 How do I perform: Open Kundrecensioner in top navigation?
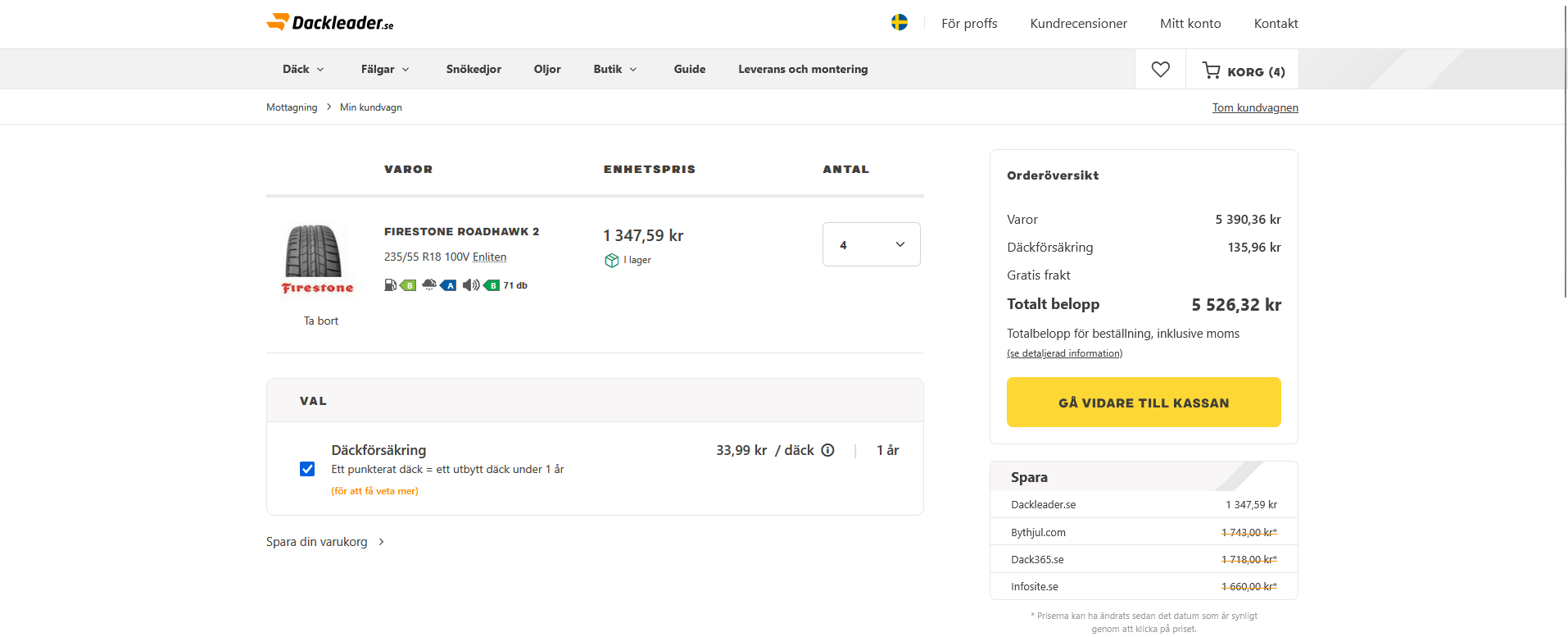(1078, 24)
